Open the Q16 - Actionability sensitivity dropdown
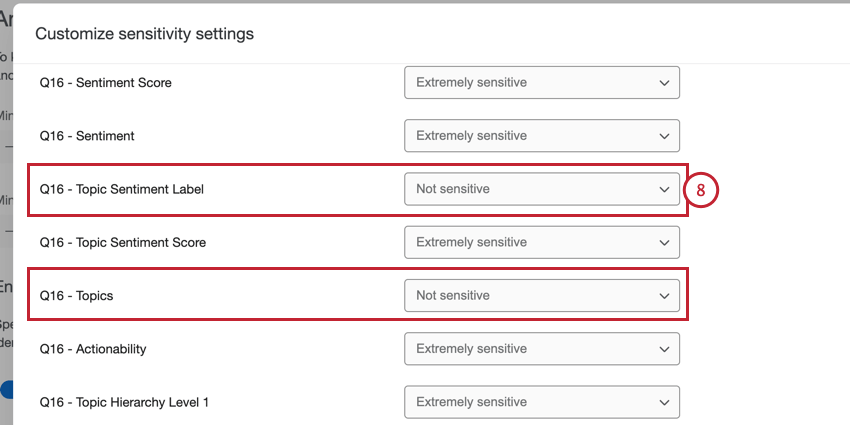The width and height of the screenshot is (850, 425). pyautogui.click(x=541, y=349)
